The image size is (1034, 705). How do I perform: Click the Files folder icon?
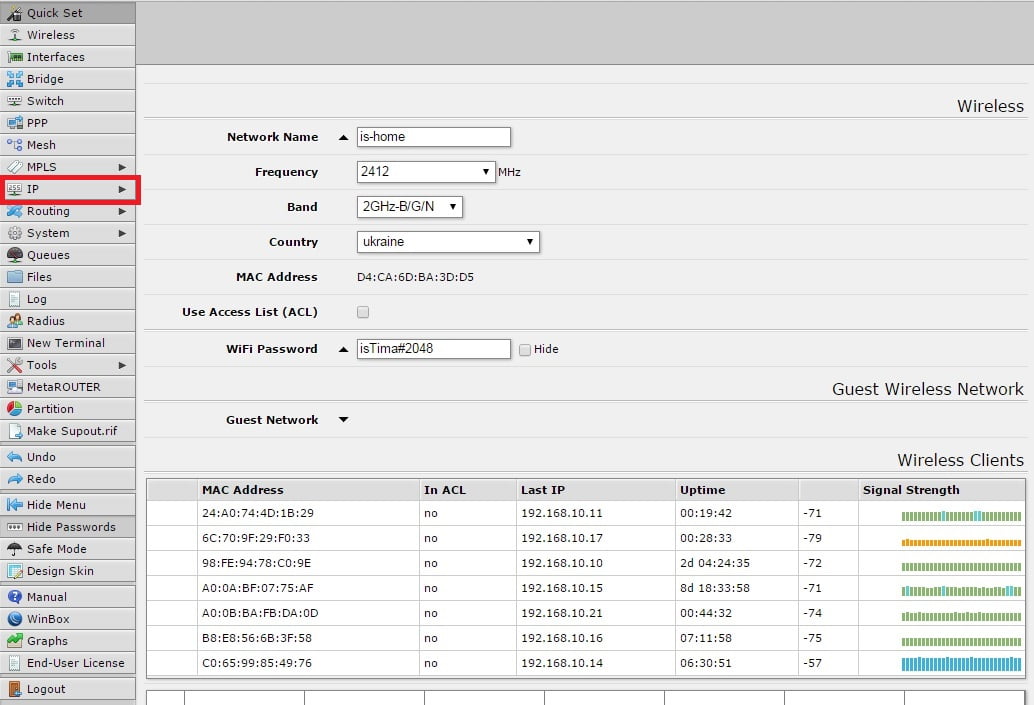coord(15,277)
